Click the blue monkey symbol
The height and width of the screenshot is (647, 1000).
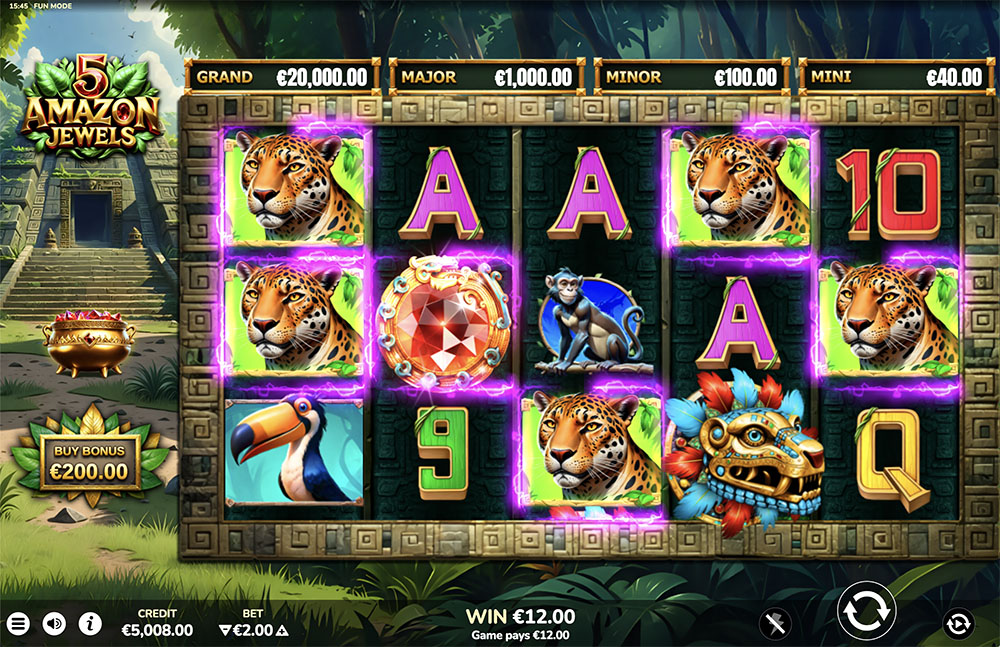[591, 321]
